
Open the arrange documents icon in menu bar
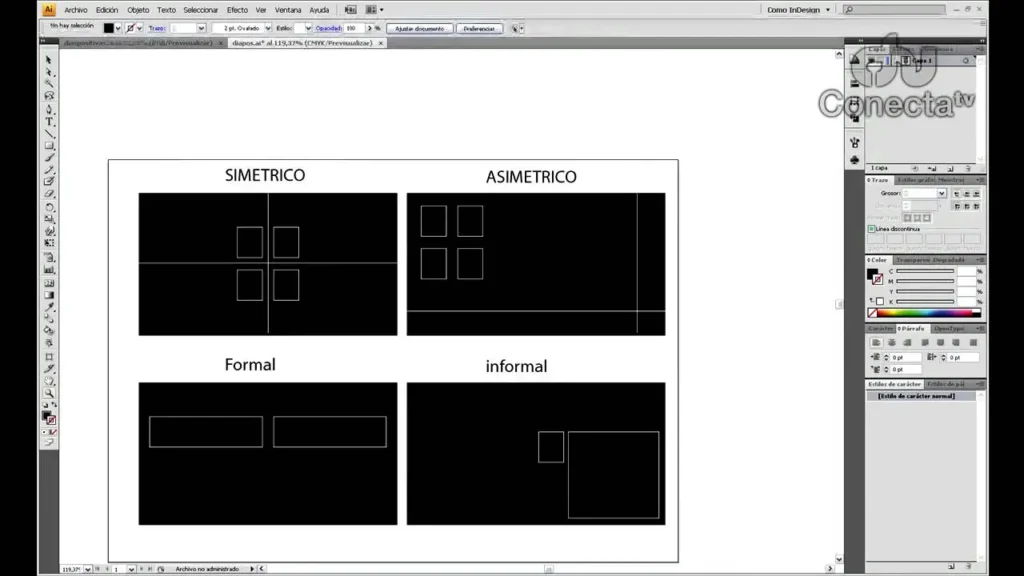(x=374, y=9)
